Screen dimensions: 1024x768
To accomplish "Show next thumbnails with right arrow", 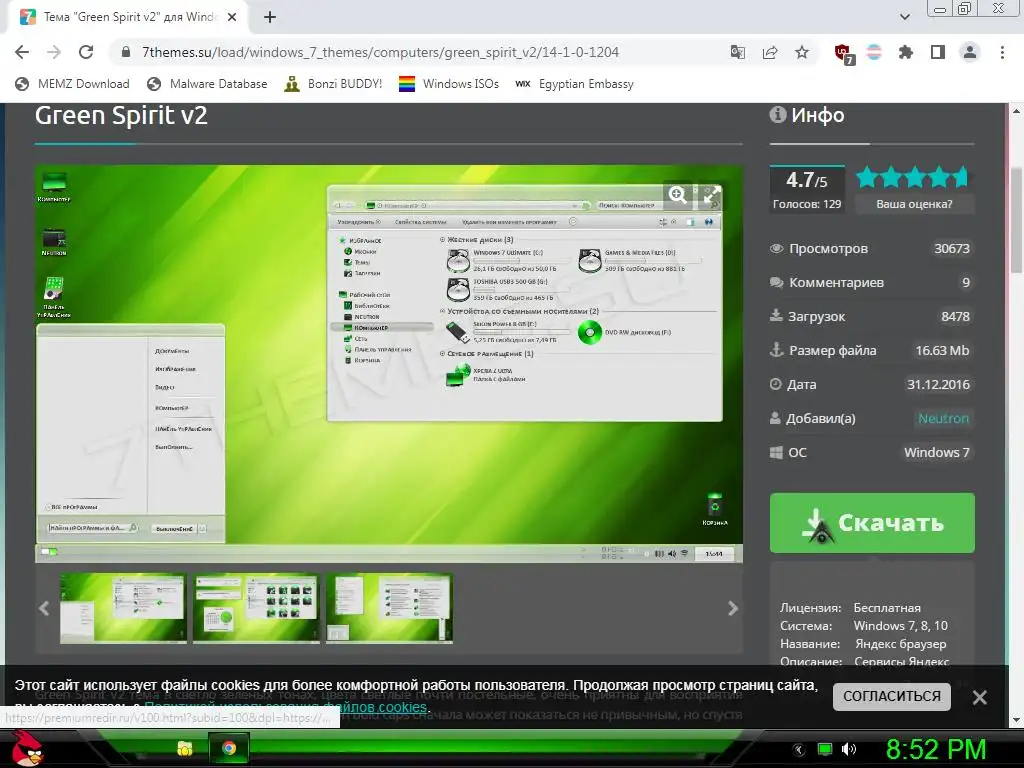I will pyautogui.click(x=733, y=609).
